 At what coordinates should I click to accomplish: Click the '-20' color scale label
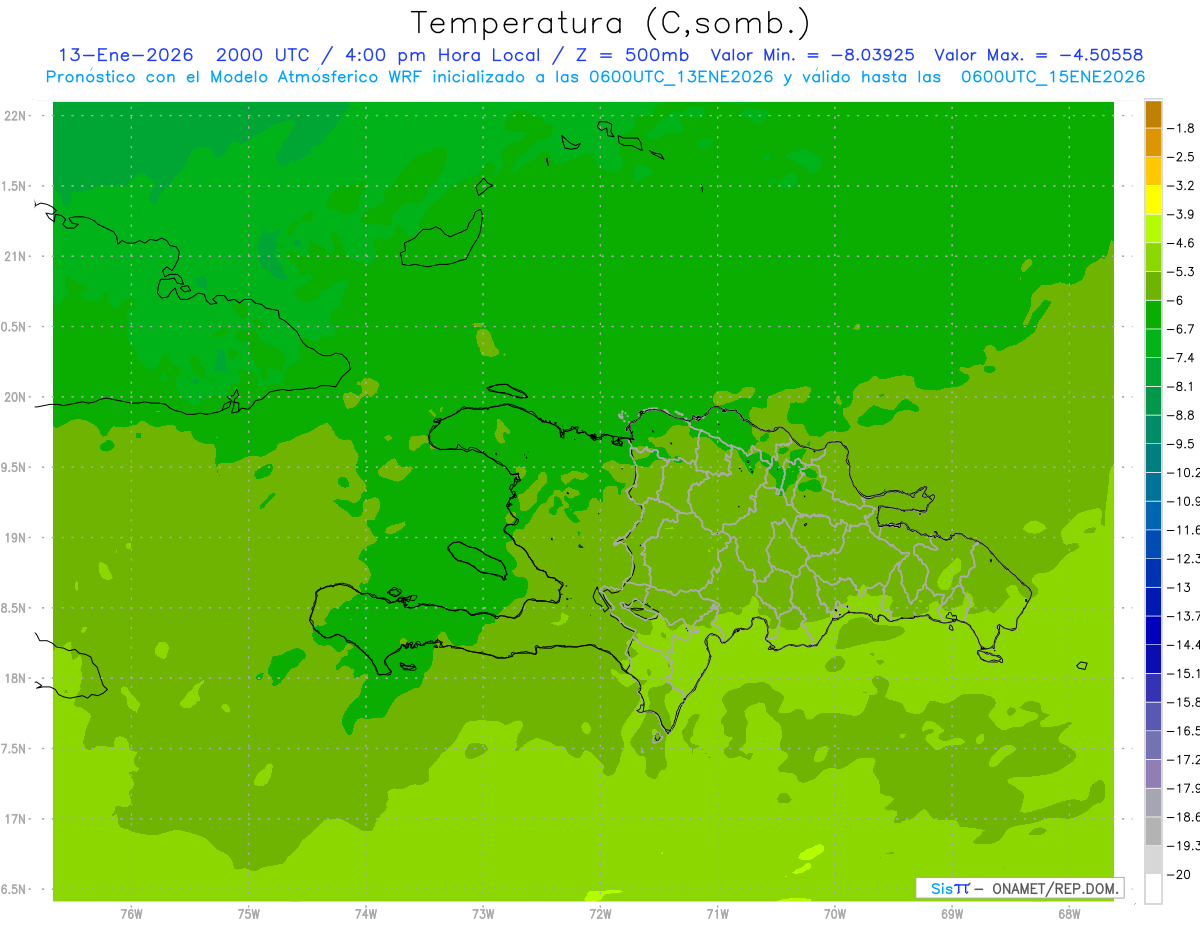click(1179, 874)
